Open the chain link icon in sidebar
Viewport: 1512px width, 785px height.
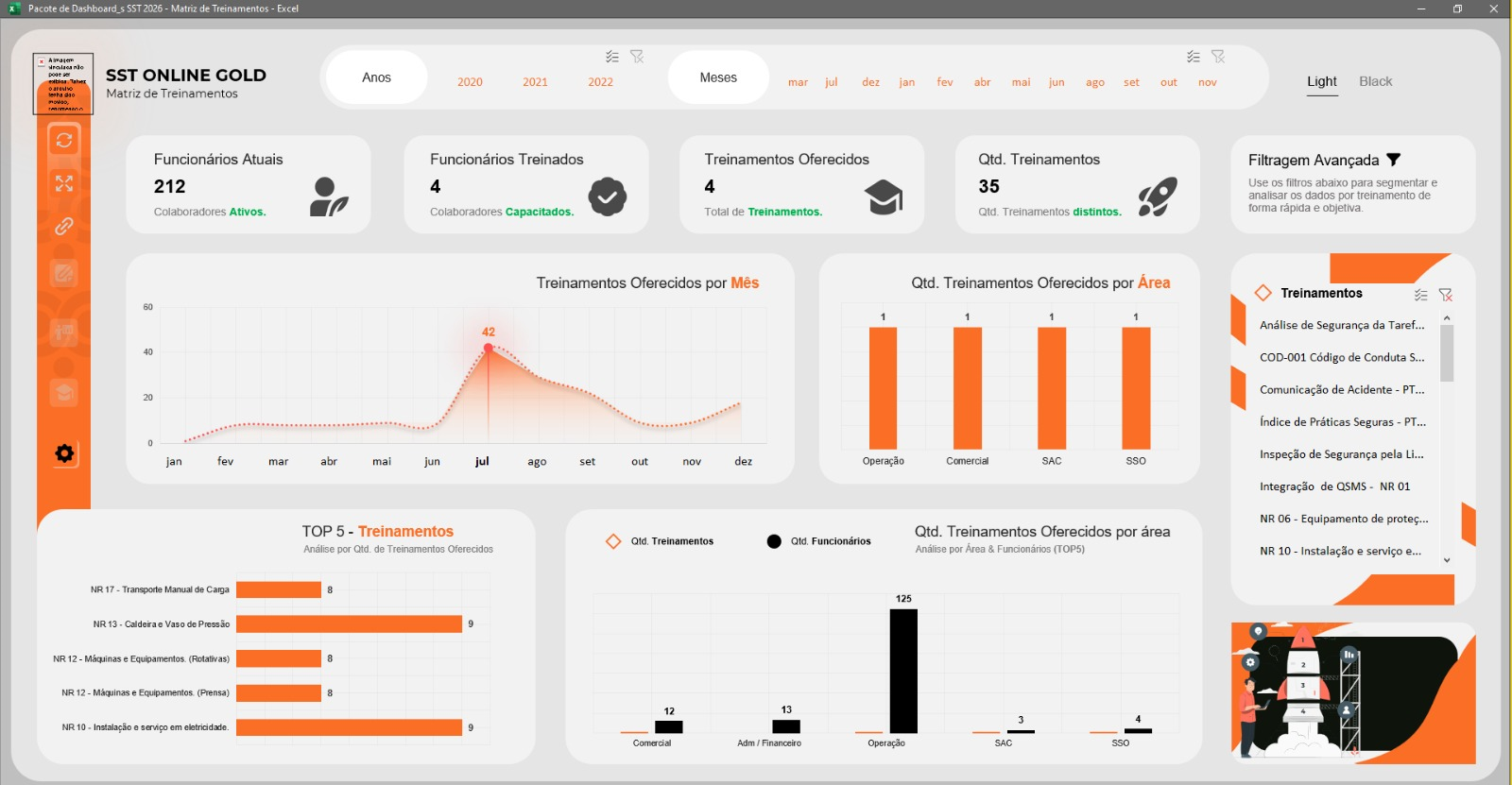click(x=64, y=227)
